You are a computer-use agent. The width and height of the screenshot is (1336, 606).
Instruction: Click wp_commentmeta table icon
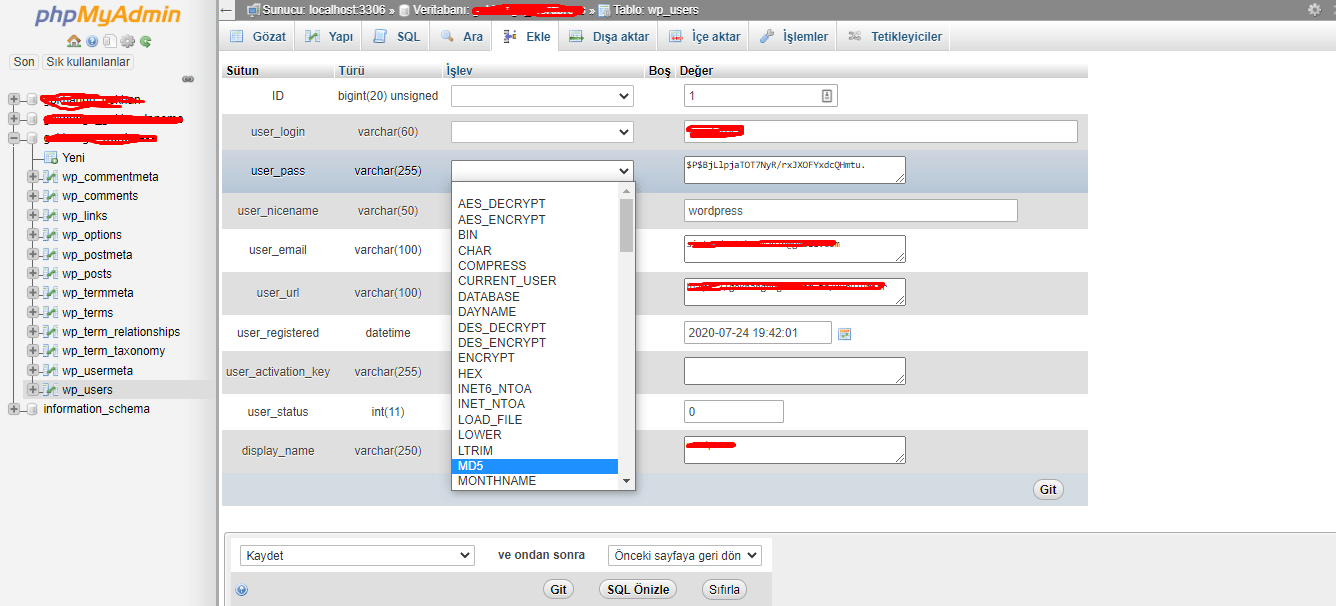[50, 177]
